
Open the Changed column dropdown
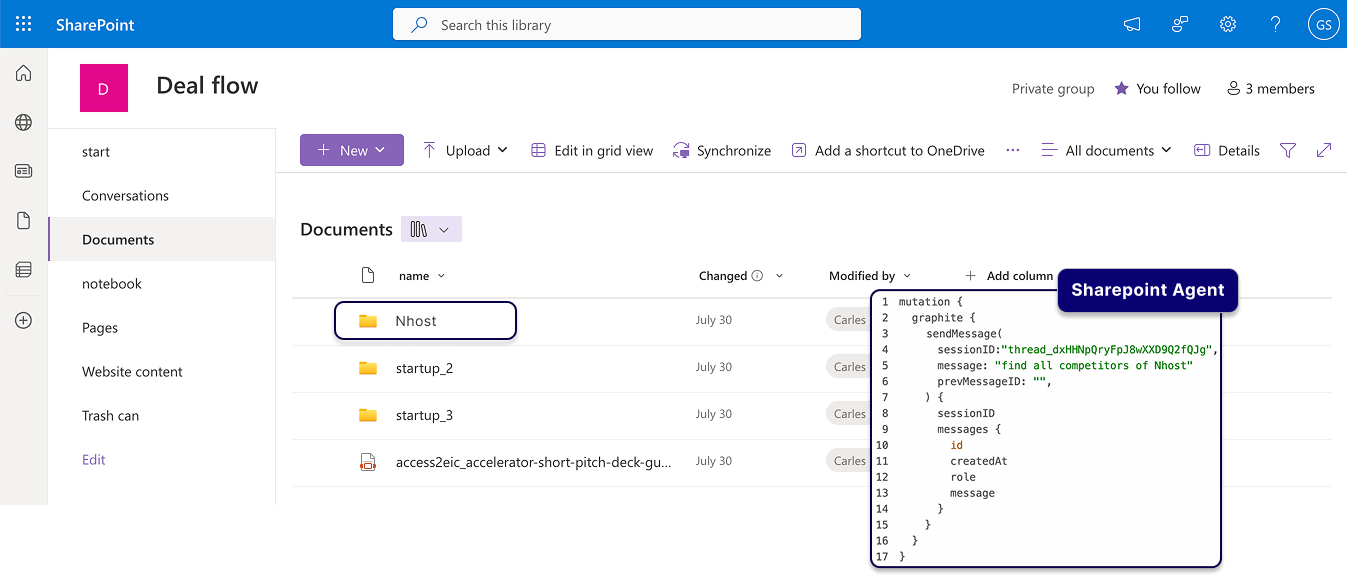click(780, 276)
